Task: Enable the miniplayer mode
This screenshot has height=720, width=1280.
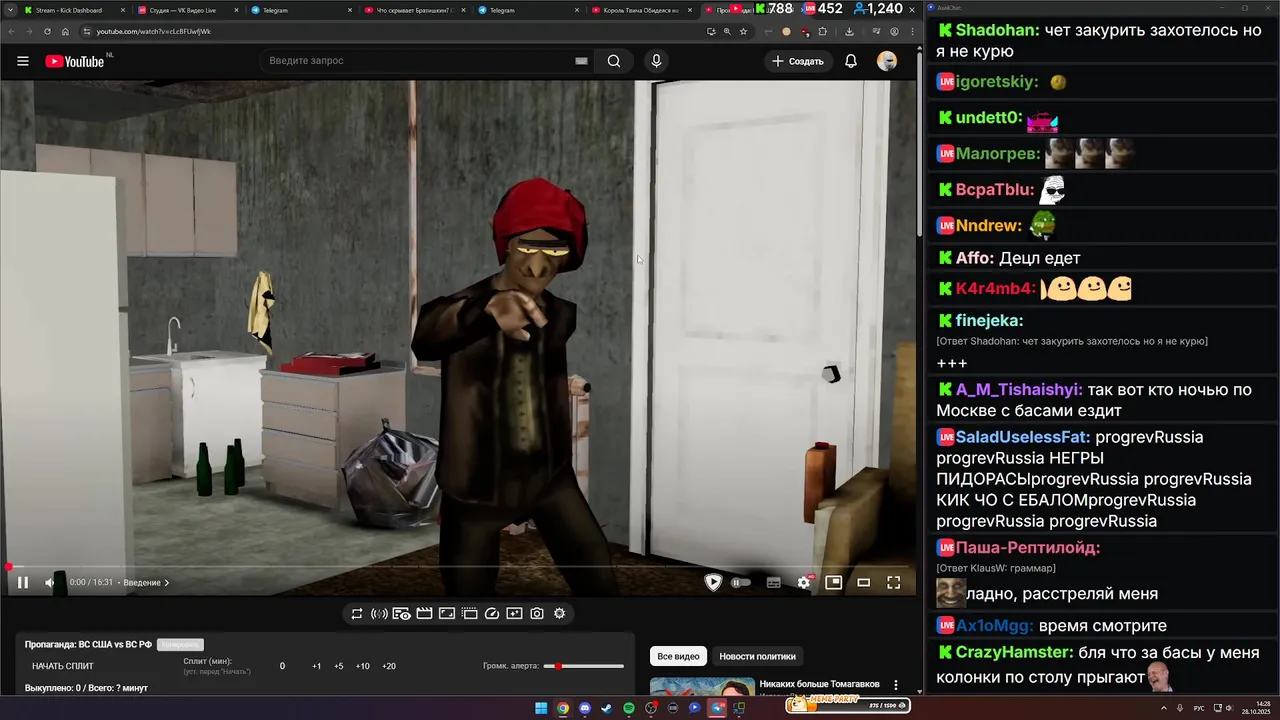Action: [x=833, y=583]
